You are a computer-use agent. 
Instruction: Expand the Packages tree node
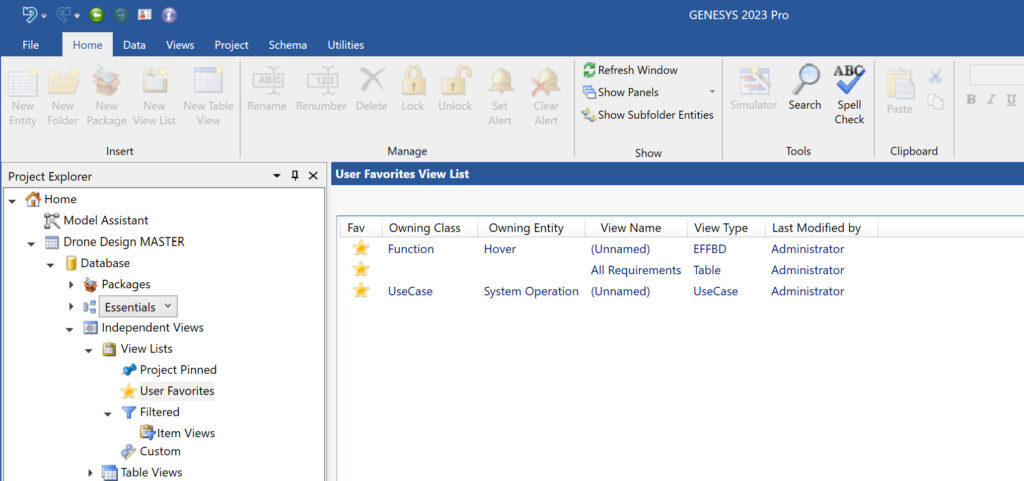pos(71,285)
